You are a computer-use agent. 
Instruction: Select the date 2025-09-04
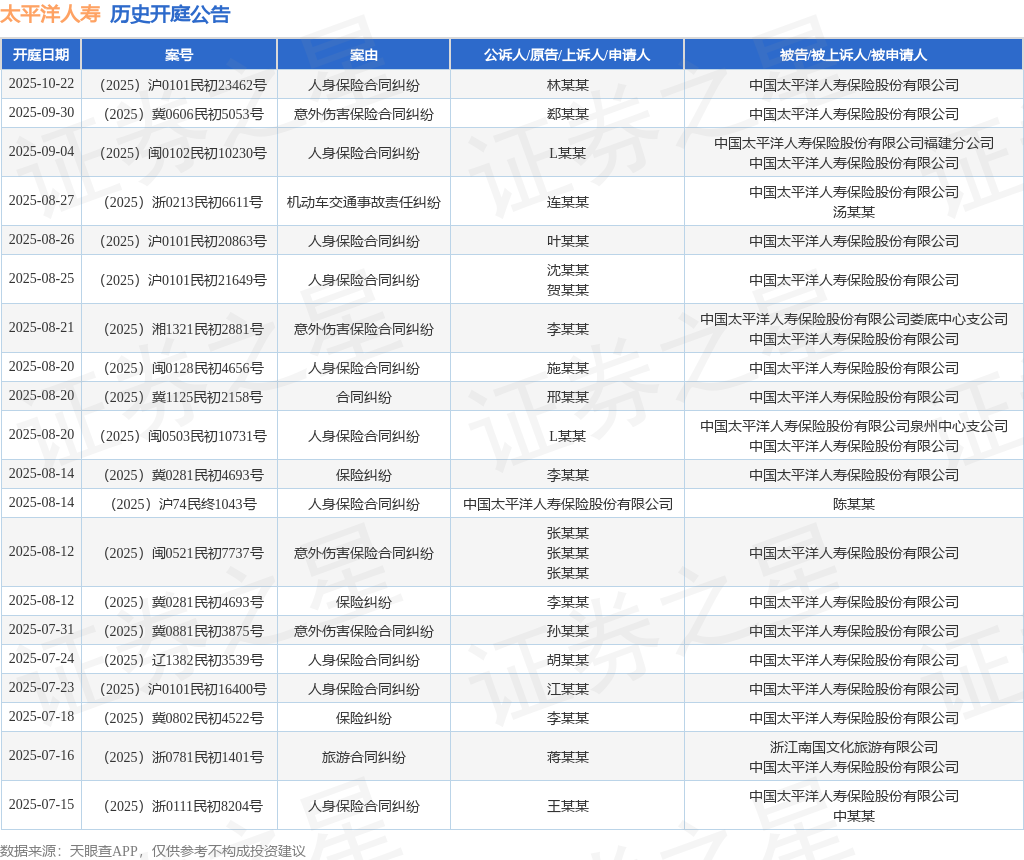[41, 151]
